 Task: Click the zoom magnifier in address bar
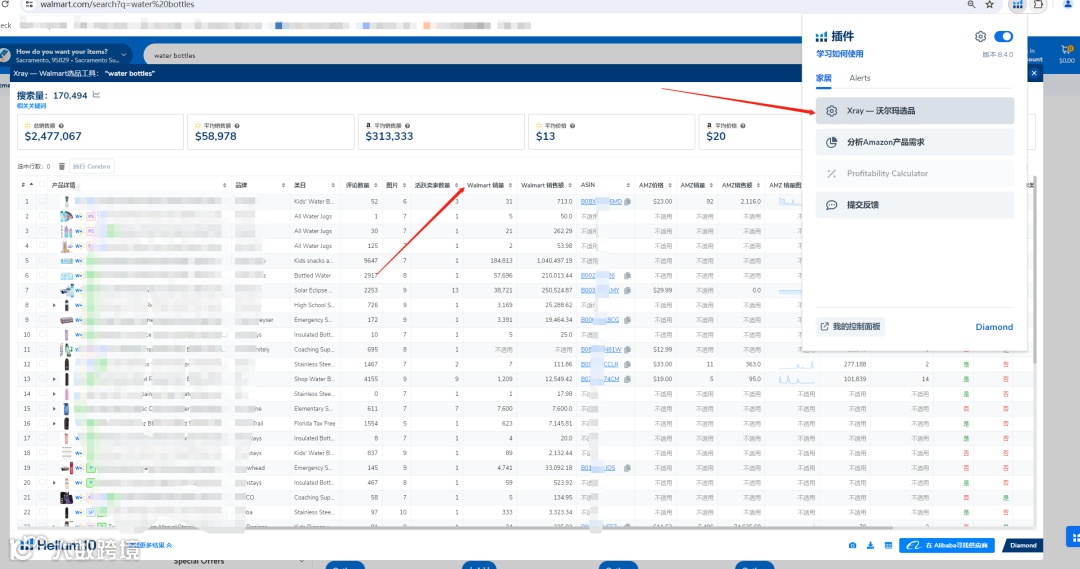coord(971,5)
